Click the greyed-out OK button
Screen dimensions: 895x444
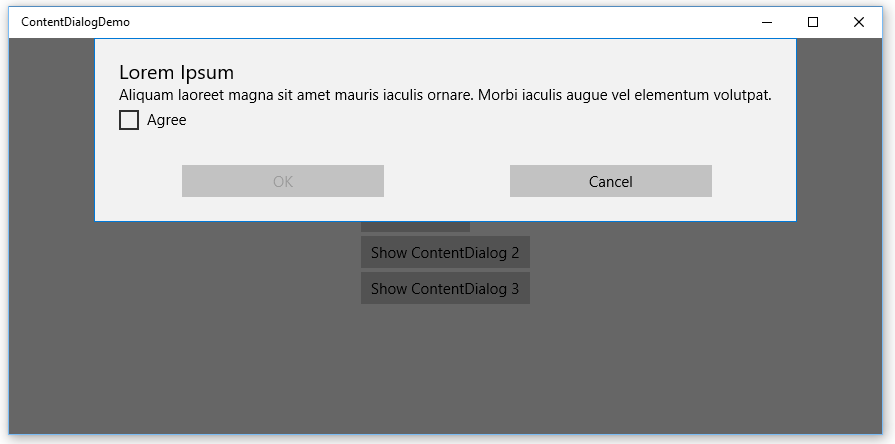tap(283, 181)
